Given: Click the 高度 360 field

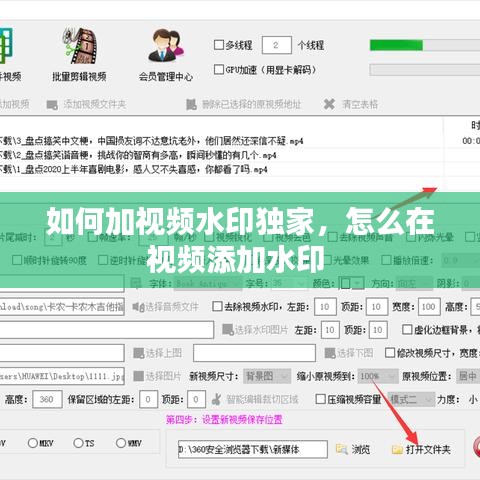Looking at the screenshot, I should click(47, 399).
